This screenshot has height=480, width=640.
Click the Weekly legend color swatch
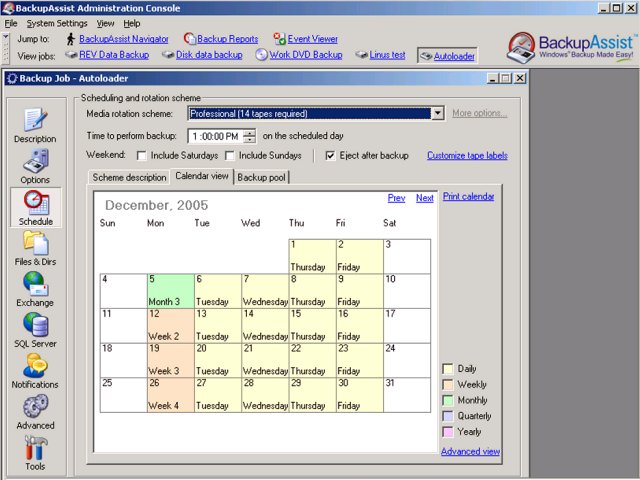click(x=448, y=384)
